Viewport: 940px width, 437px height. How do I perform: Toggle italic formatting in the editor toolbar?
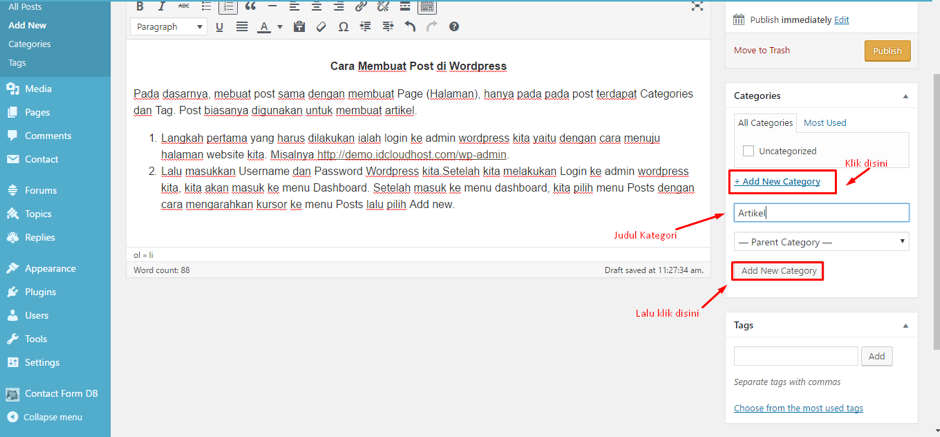tap(161, 7)
